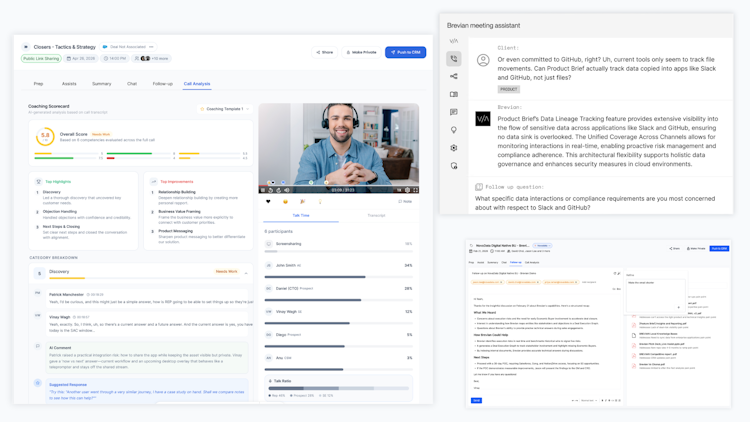Switch to the Assists tab
750x422 pixels.
(69, 84)
